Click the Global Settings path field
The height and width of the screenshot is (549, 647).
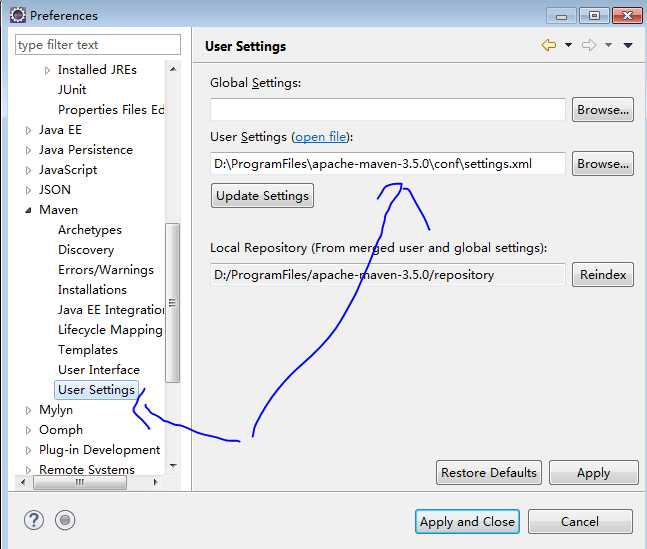click(x=387, y=109)
